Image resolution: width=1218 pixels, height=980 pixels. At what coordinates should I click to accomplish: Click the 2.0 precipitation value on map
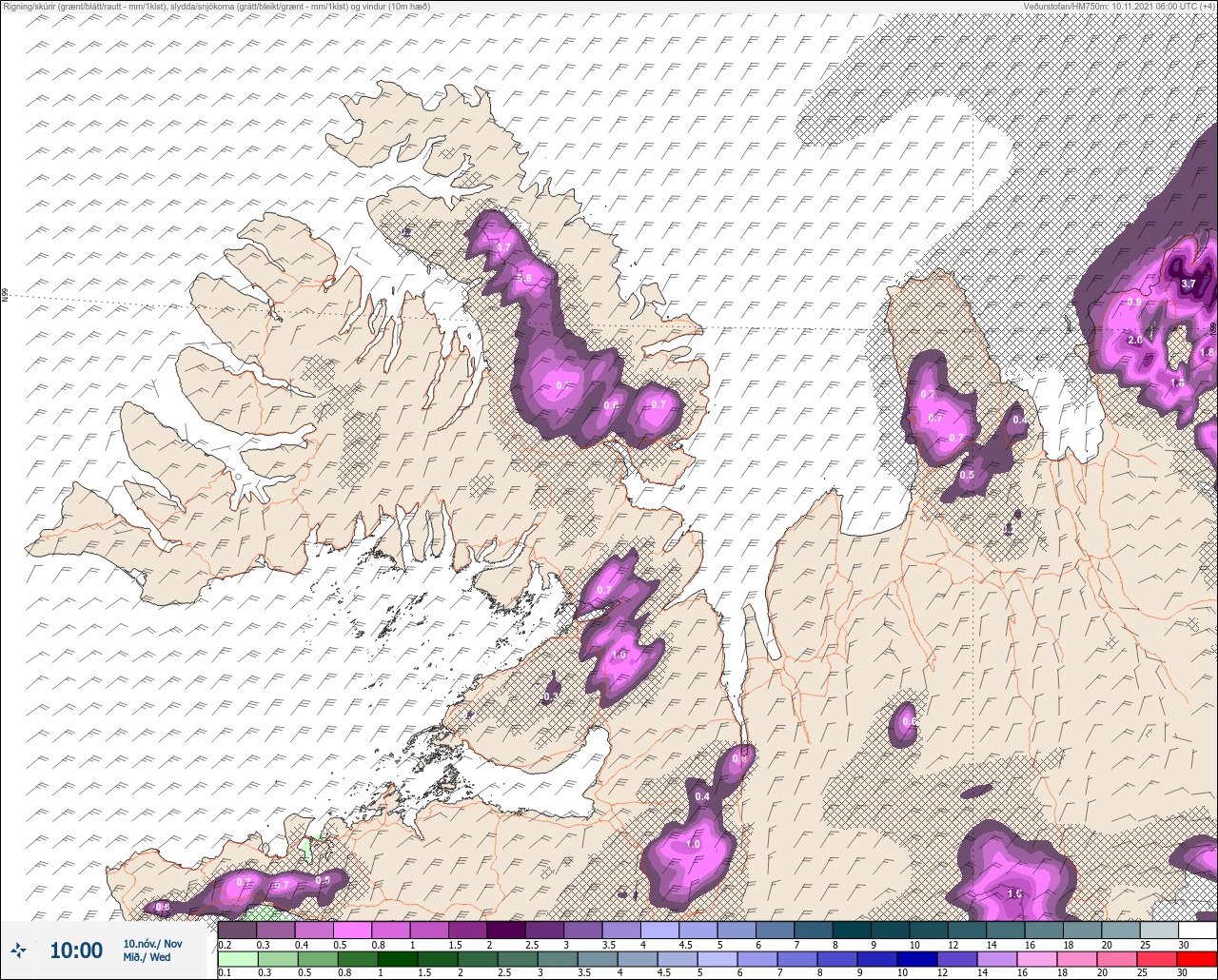(x=1134, y=340)
